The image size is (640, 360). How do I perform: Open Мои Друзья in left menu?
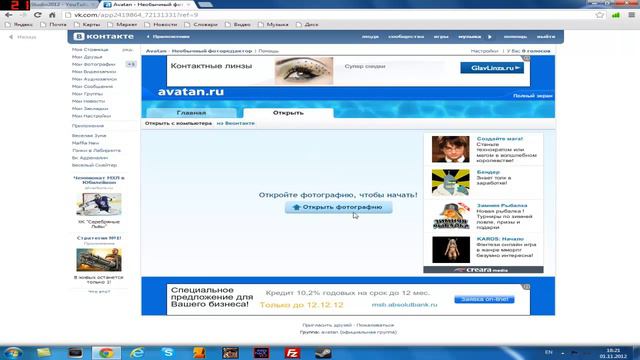(x=87, y=57)
